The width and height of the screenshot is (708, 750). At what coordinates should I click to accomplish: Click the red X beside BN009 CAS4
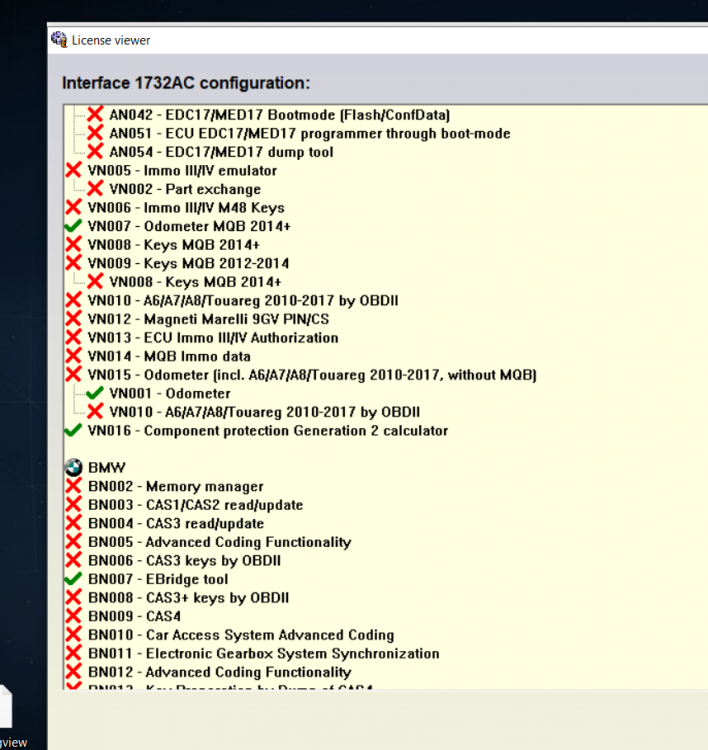pos(73,616)
